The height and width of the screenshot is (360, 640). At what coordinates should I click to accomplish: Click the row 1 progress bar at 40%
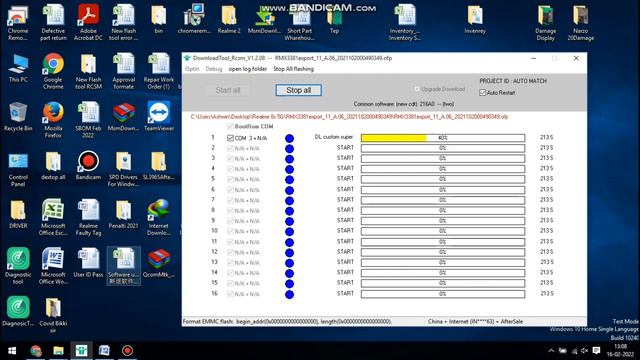(443, 138)
